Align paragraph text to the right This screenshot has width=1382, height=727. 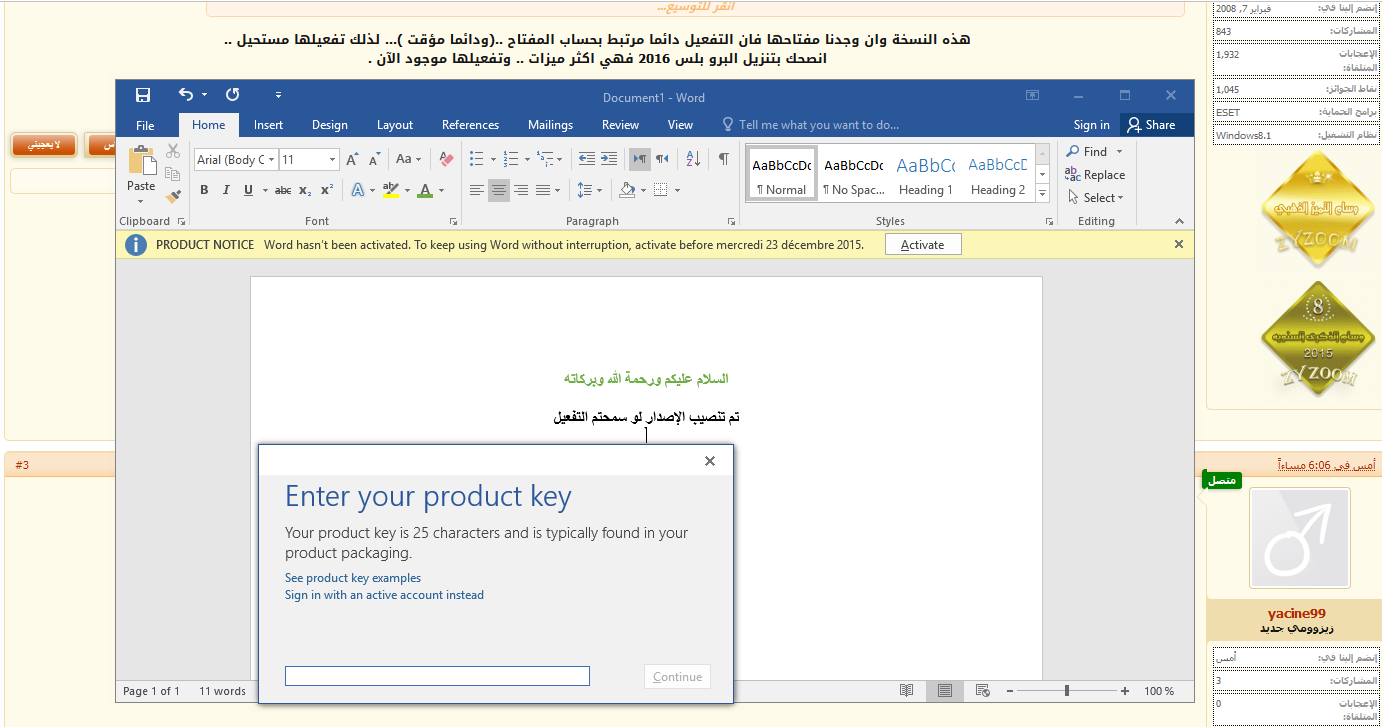[521, 190]
